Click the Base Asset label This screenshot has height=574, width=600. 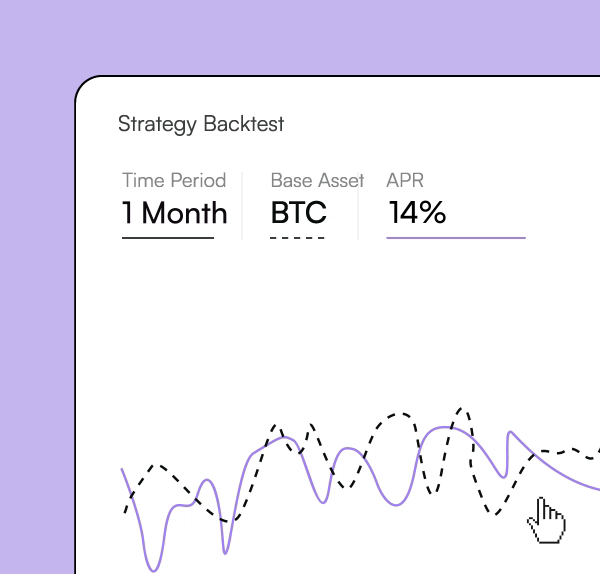pos(317,181)
